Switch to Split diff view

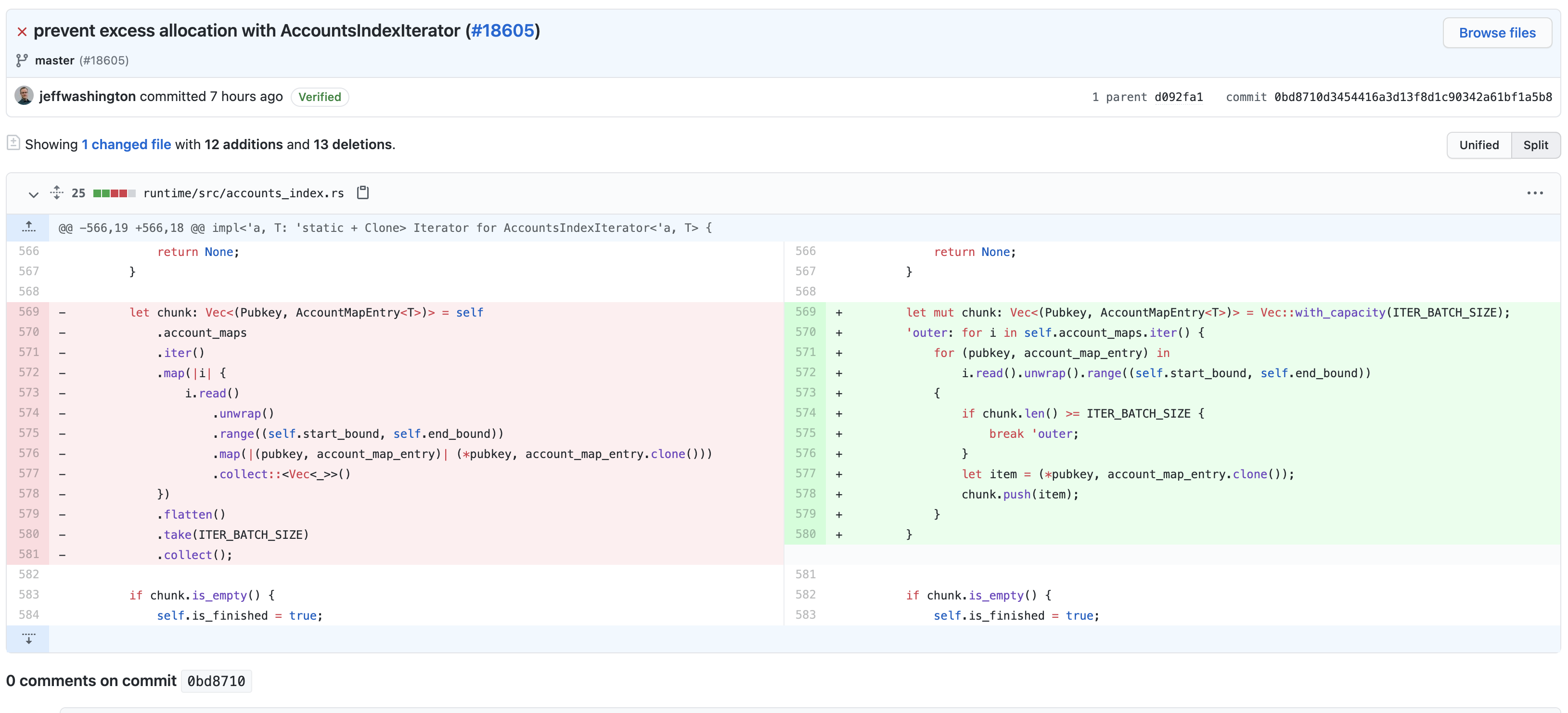(1535, 145)
